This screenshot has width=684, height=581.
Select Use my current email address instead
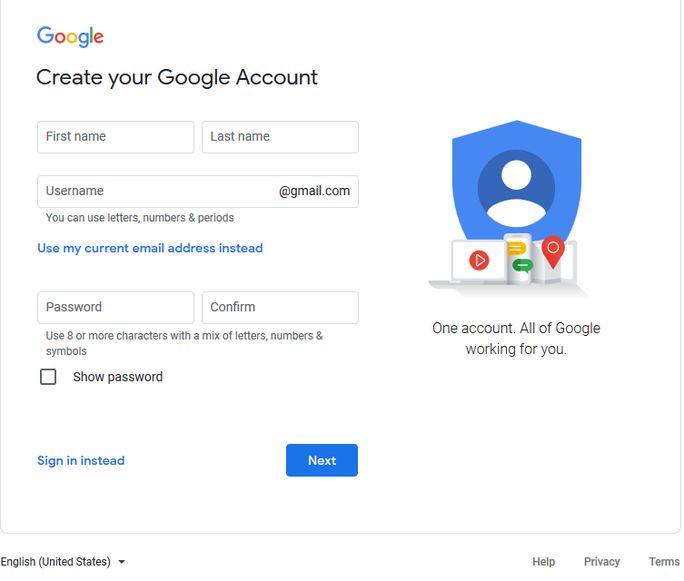pyautogui.click(x=150, y=248)
